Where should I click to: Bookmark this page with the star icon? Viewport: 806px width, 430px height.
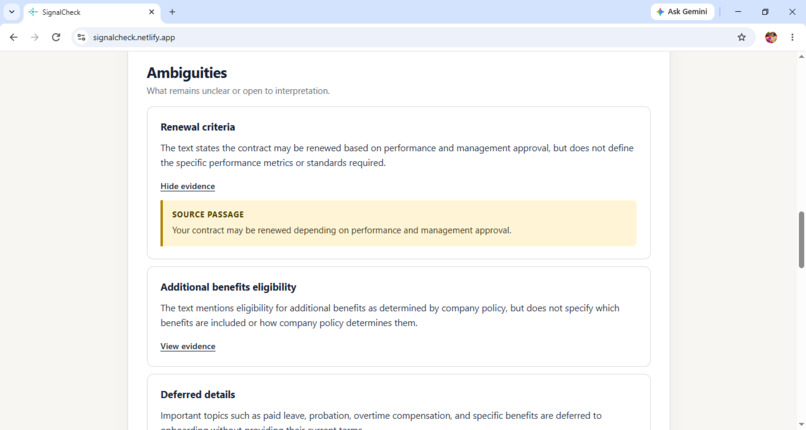click(741, 37)
